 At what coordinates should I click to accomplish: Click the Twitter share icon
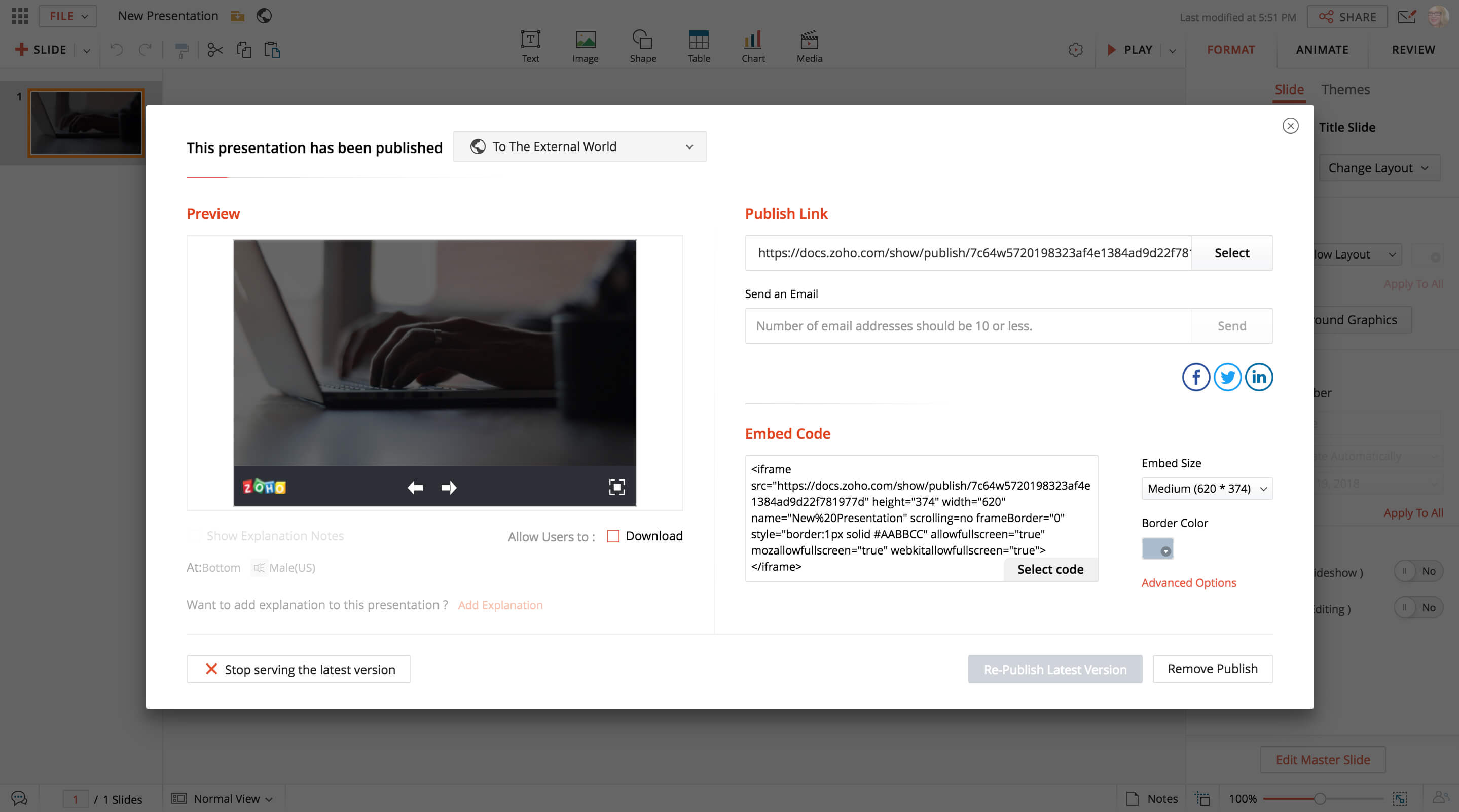point(1227,377)
